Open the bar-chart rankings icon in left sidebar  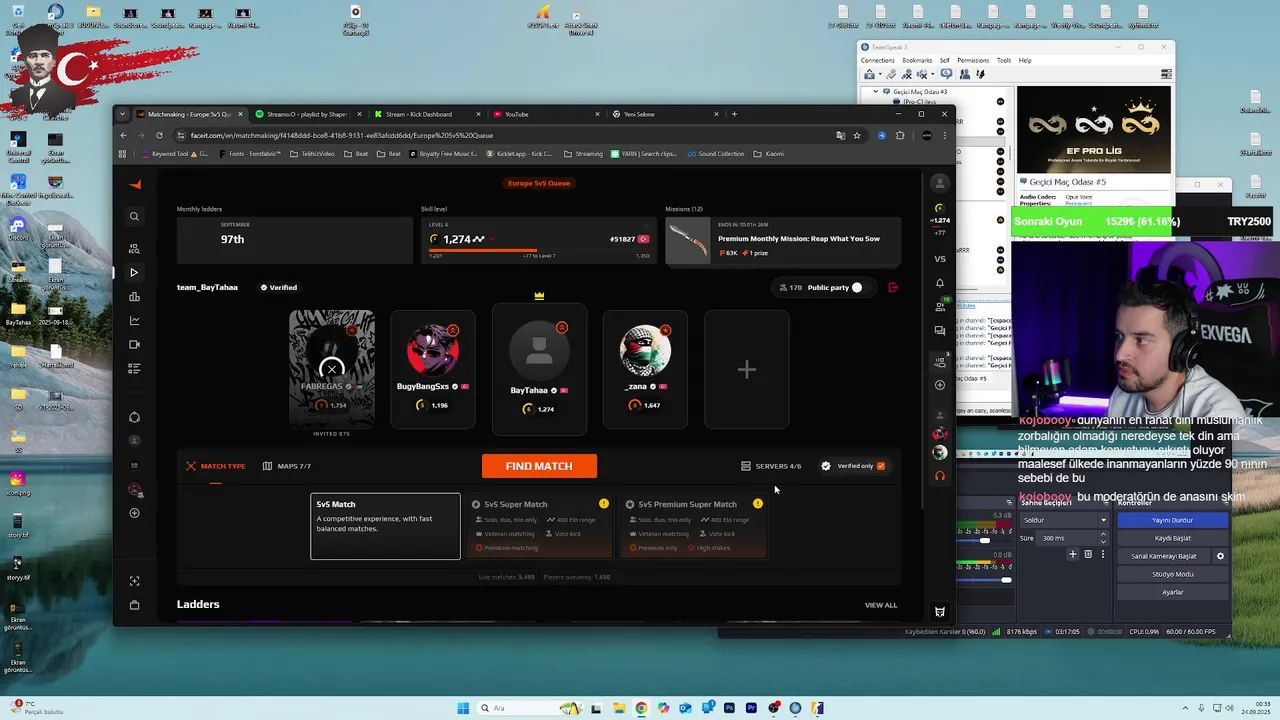click(x=134, y=297)
